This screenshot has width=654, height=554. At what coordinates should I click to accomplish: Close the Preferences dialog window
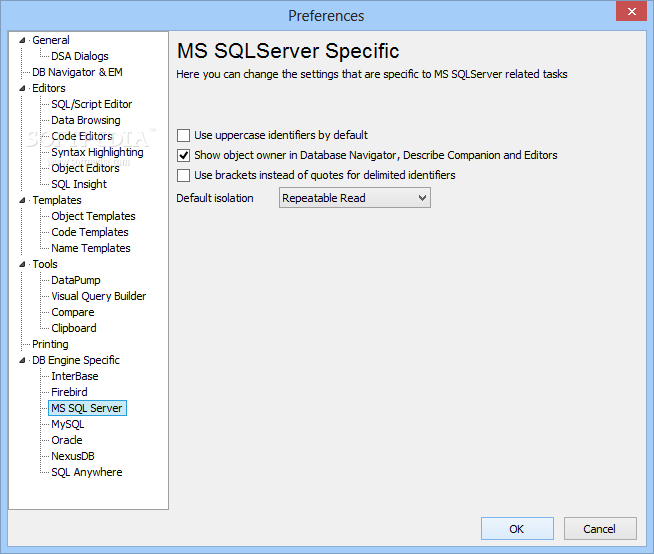tap(629, 14)
